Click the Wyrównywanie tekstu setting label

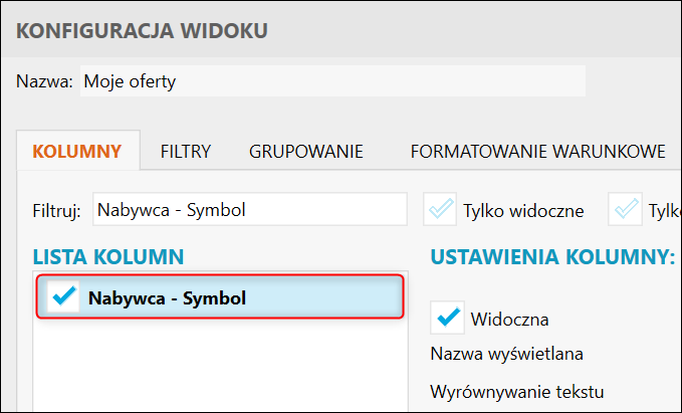click(x=516, y=390)
